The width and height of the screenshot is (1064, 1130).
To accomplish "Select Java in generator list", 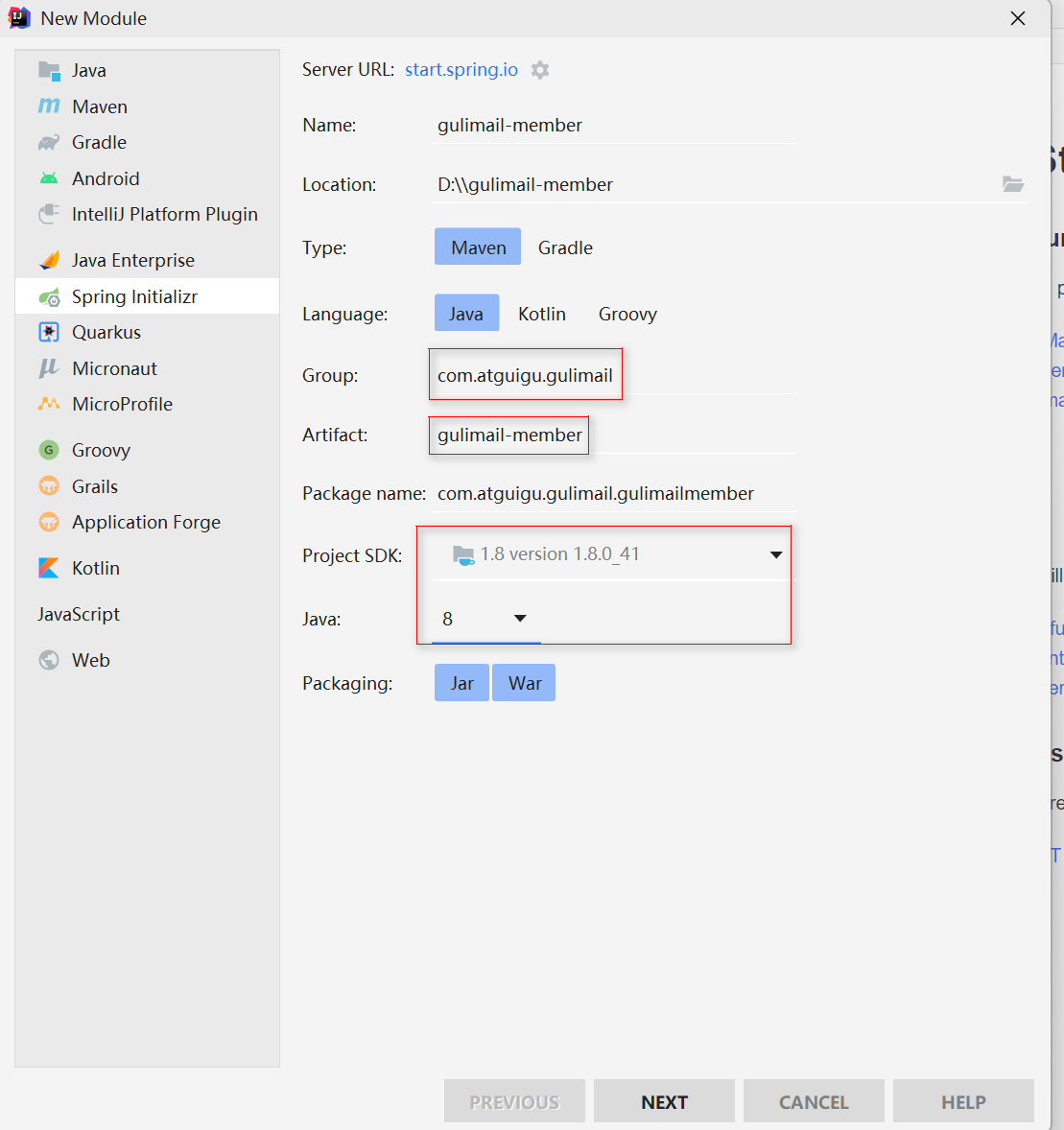I will coord(147,71).
